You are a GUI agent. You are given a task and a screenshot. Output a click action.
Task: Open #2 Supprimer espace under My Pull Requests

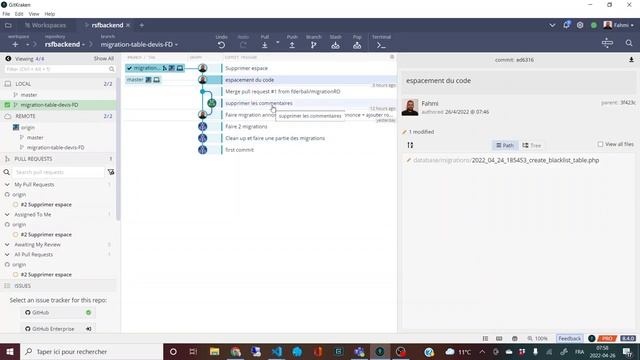click(46, 204)
